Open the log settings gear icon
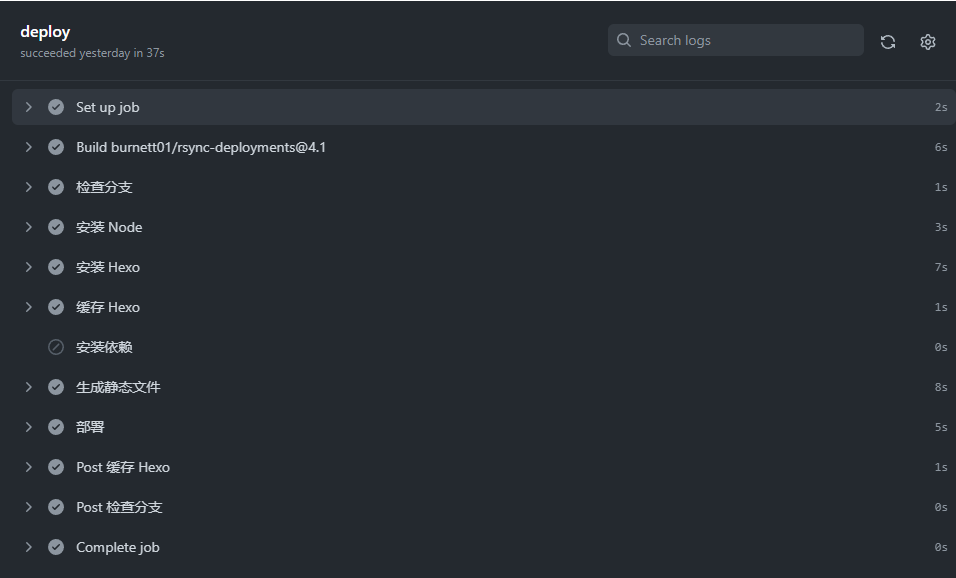Screen dimensions: 956x578 (927, 41)
